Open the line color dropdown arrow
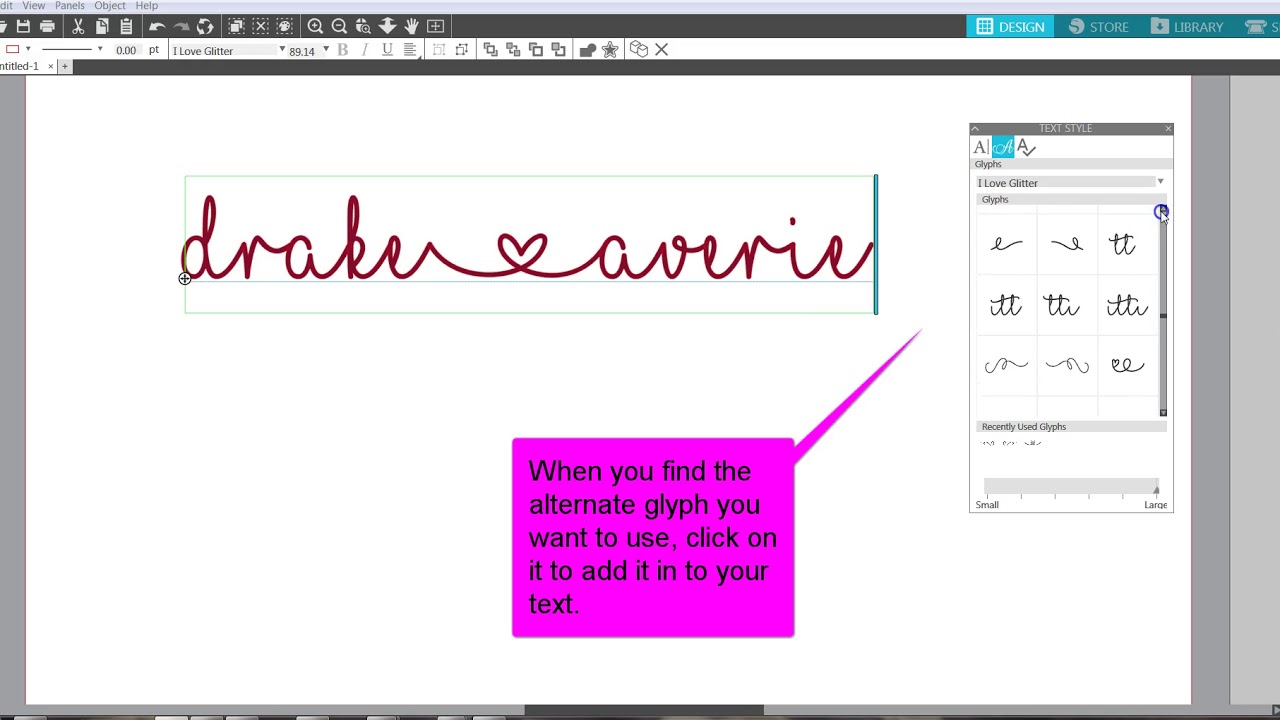1280x720 pixels. point(28,50)
